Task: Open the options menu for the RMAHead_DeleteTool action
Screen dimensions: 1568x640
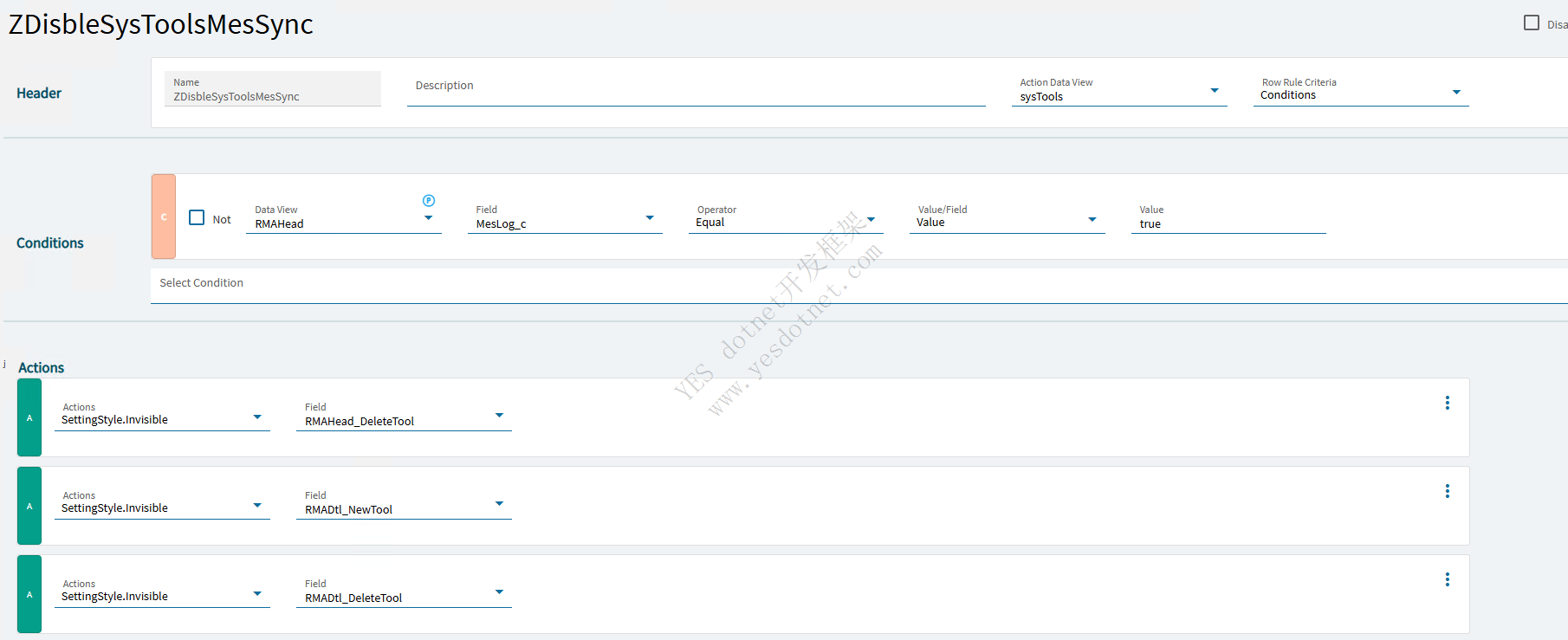Action: coord(1447,403)
